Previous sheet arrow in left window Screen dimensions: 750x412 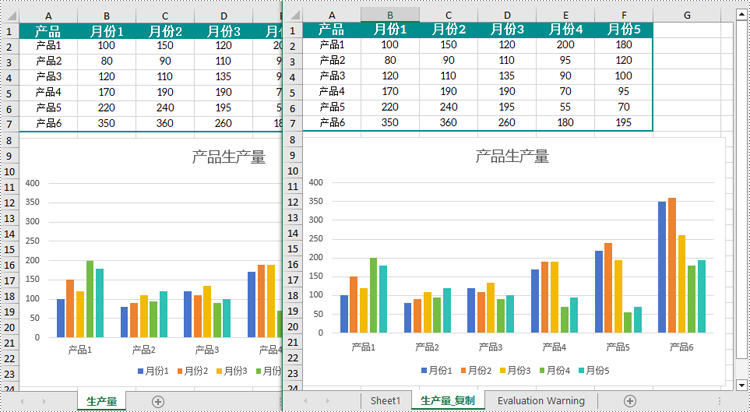click(22, 401)
